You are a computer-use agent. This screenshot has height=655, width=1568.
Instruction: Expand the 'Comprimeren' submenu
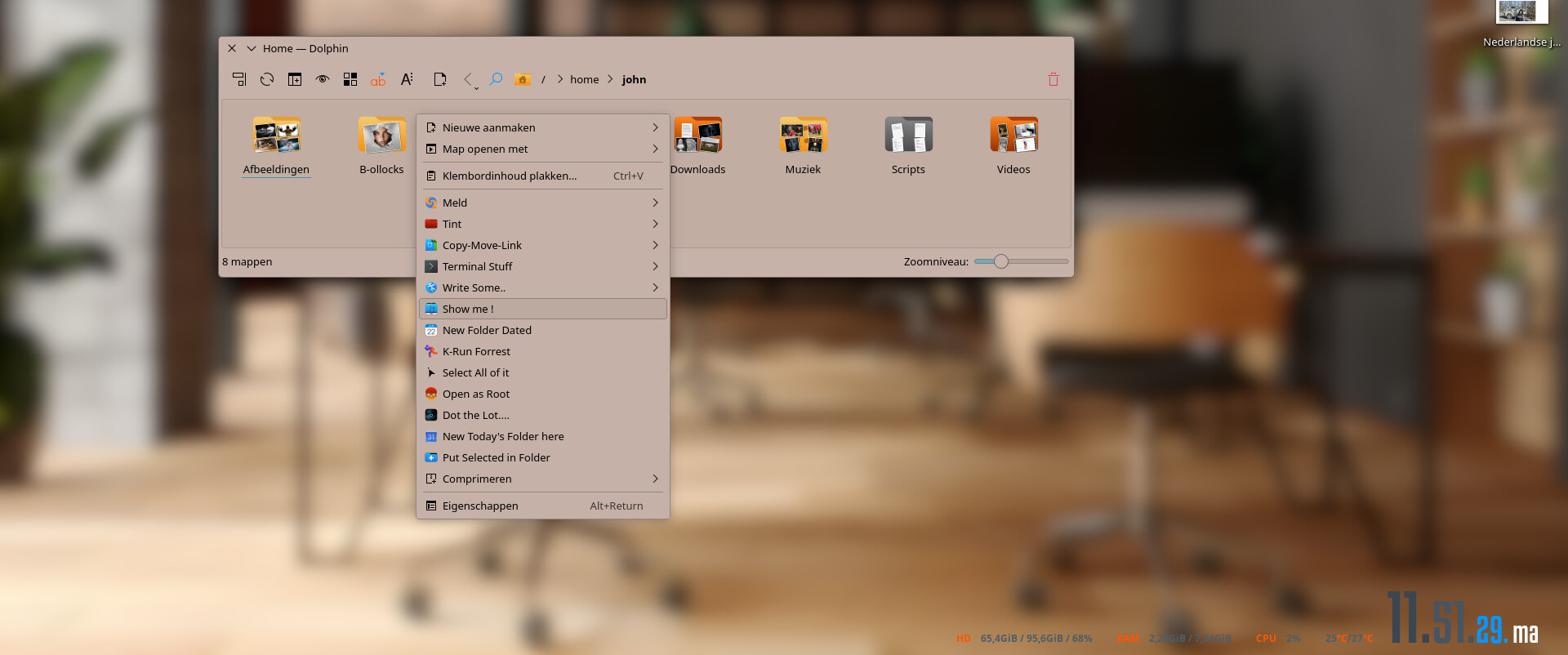[542, 479]
